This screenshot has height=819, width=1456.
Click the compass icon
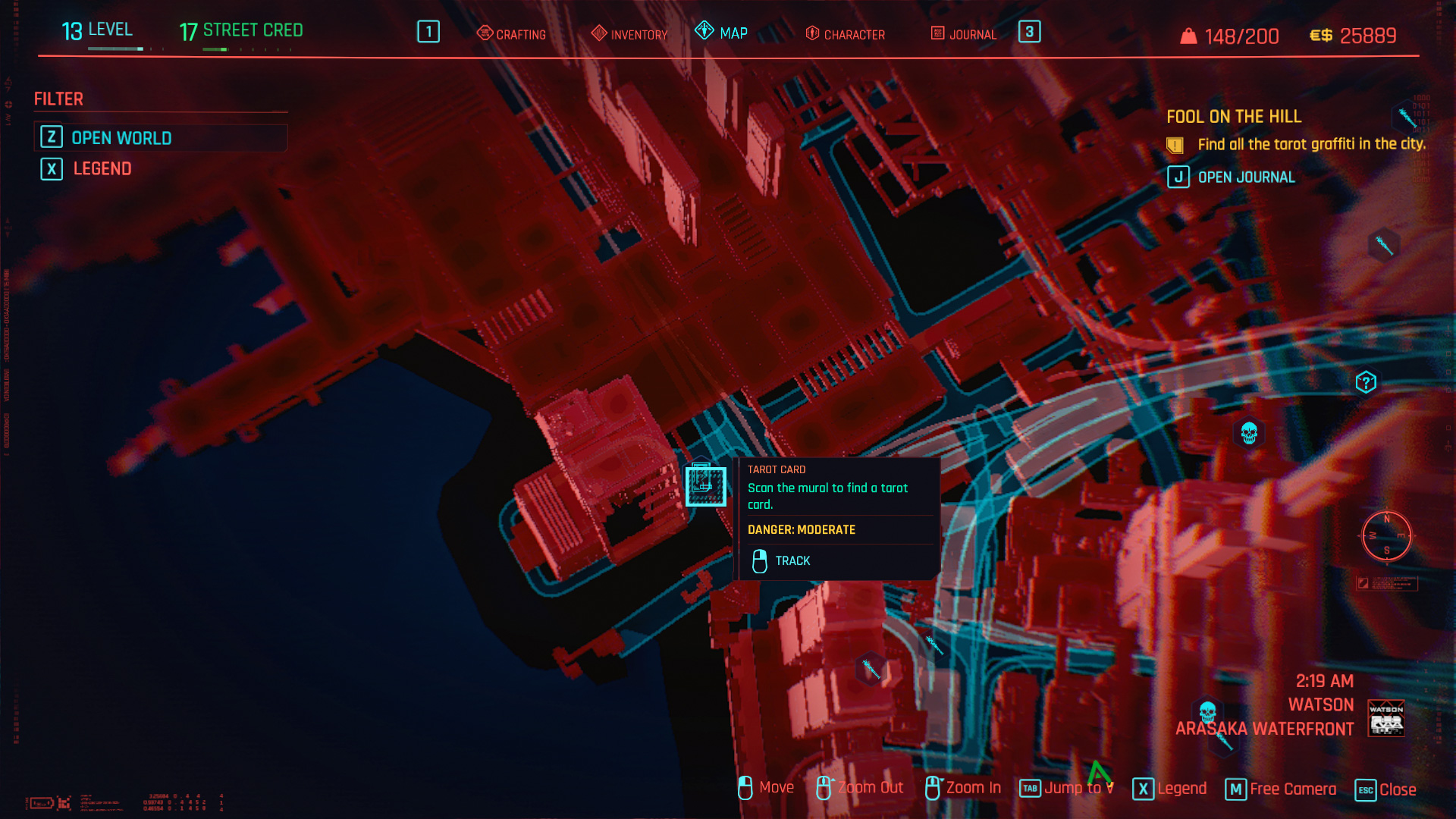[1386, 536]
